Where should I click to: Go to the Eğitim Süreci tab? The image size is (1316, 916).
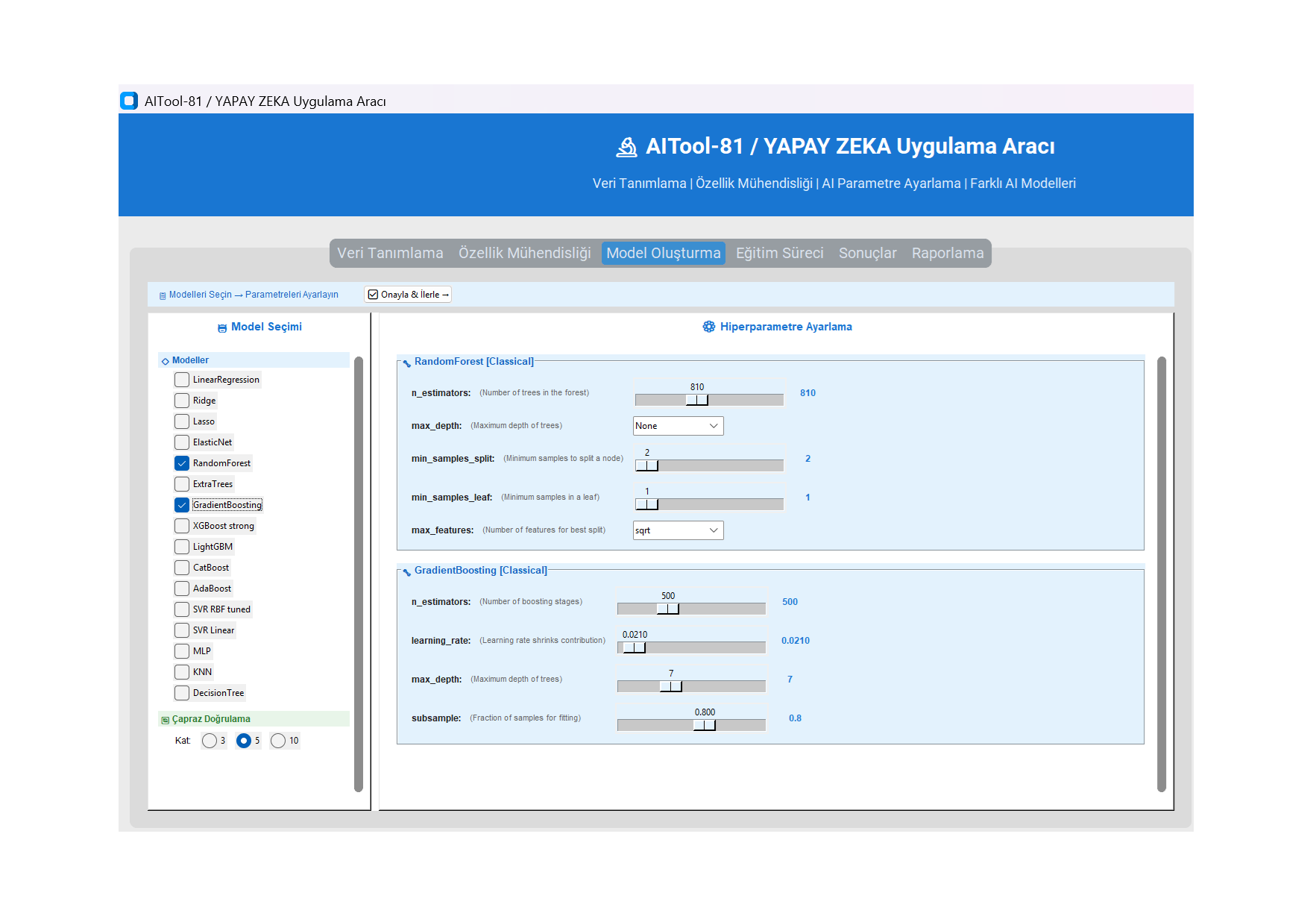click(x=779, y=253)
